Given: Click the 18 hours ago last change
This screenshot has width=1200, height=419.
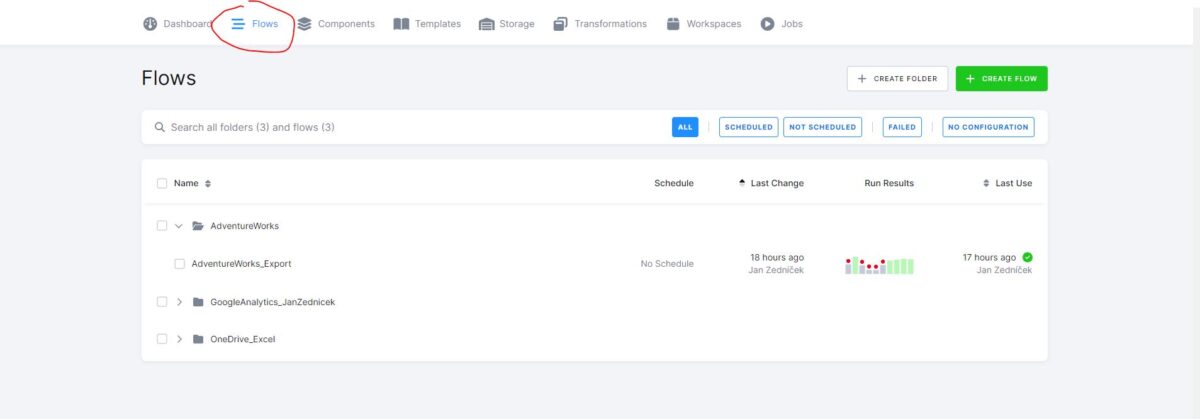Looking at the screenshot, I should click(x=777, y=258).
